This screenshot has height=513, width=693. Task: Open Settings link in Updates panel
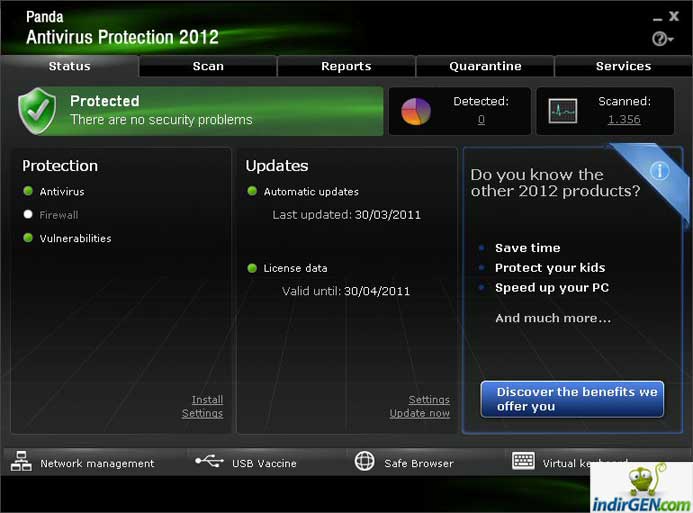pyautogui.click(x=429, y=399)
